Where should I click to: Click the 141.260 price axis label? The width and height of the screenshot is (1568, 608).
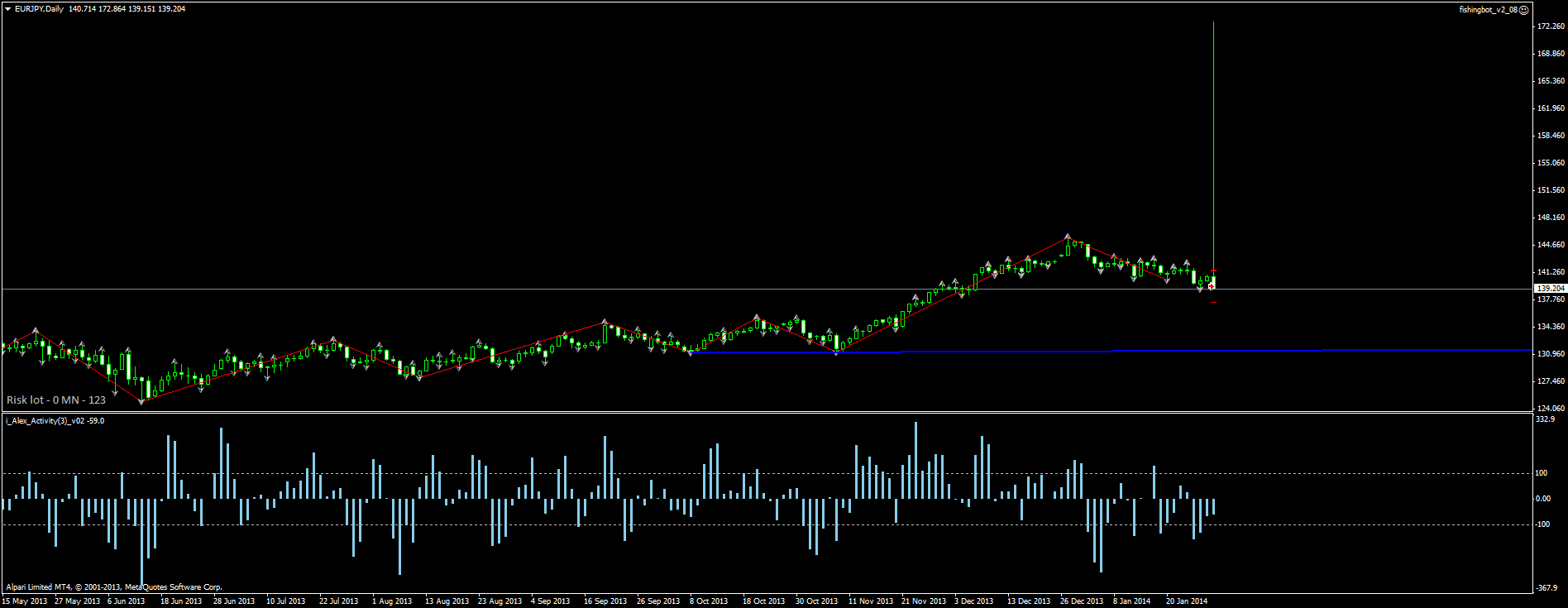1551,272
